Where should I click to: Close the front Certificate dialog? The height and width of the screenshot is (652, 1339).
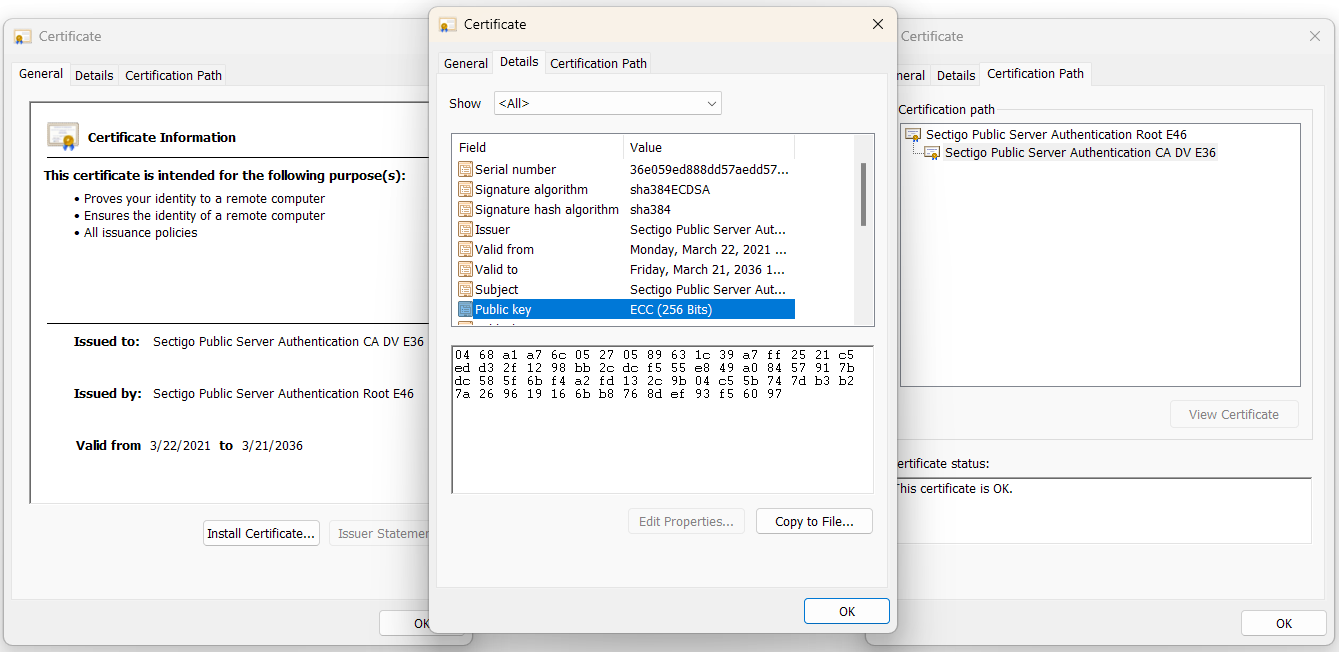coord(878,24)
